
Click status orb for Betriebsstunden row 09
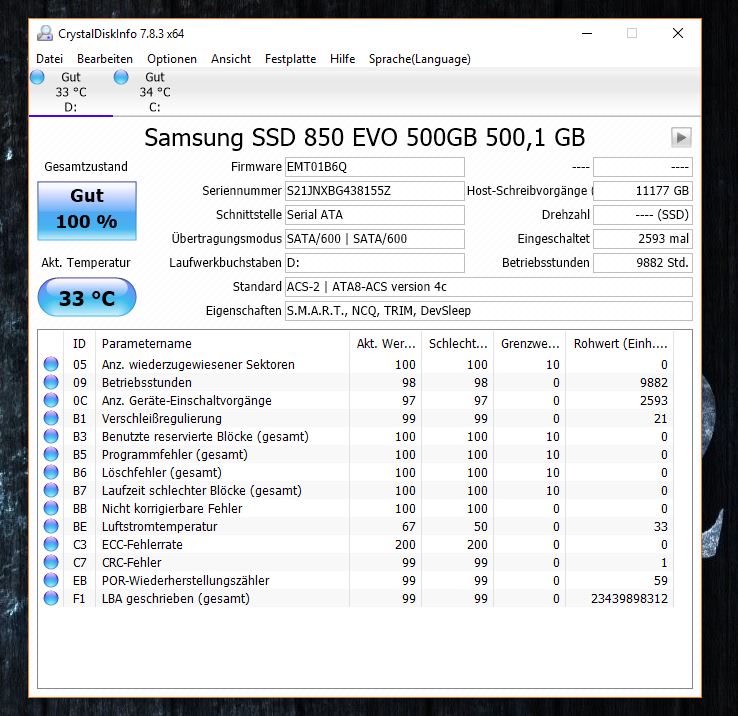(51, 382)
